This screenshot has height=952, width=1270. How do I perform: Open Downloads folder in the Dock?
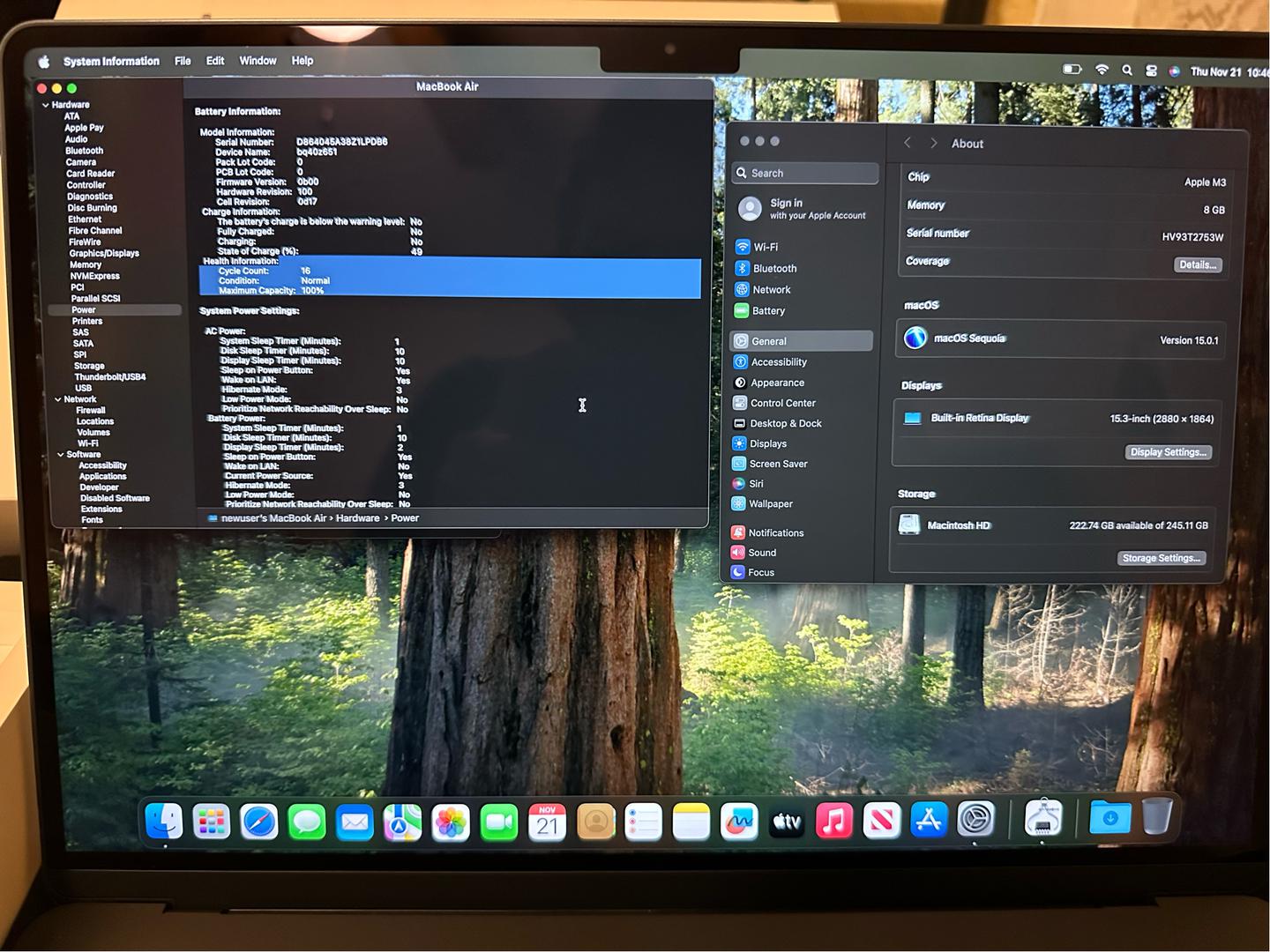(1110, 817)
